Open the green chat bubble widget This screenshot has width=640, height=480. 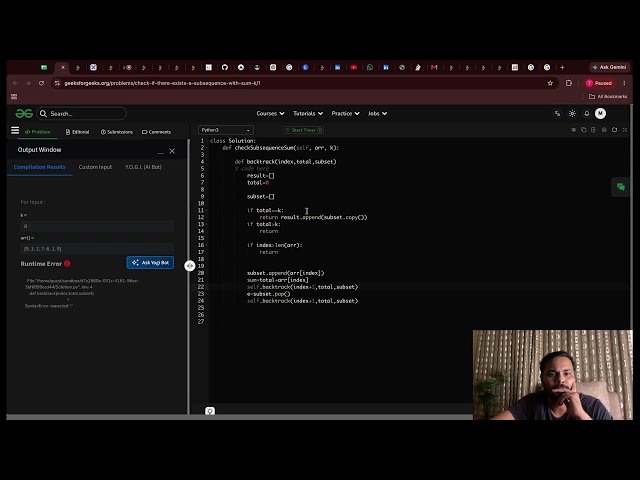point(621,187)
